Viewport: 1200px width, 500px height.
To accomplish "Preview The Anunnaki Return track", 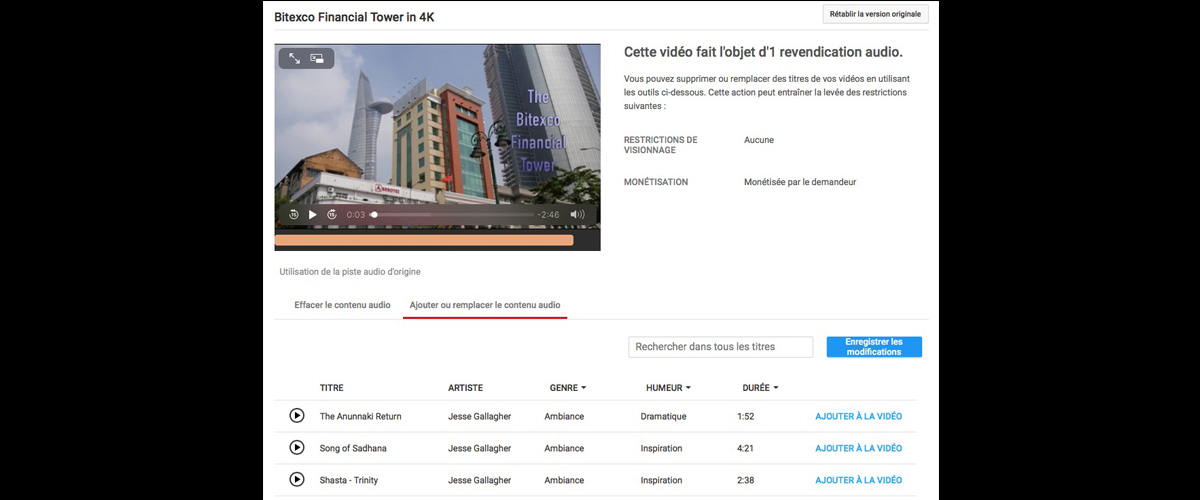I will click(297, 415).
